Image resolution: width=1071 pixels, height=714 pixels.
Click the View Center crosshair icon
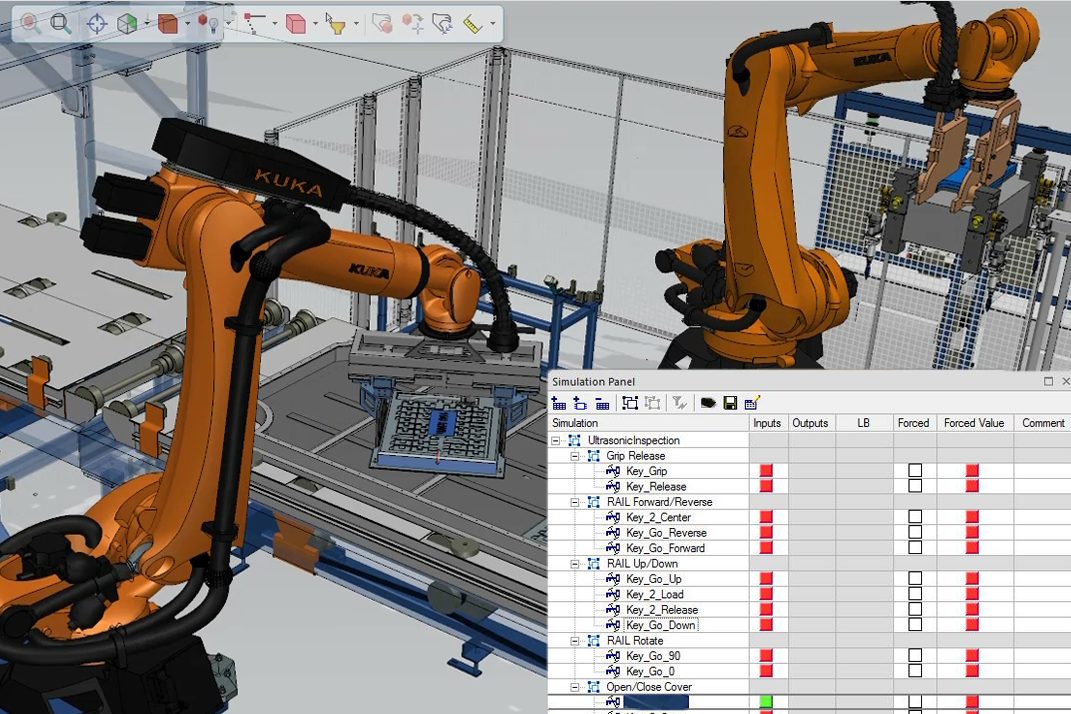pyautogui.click(x=97, y=24)
